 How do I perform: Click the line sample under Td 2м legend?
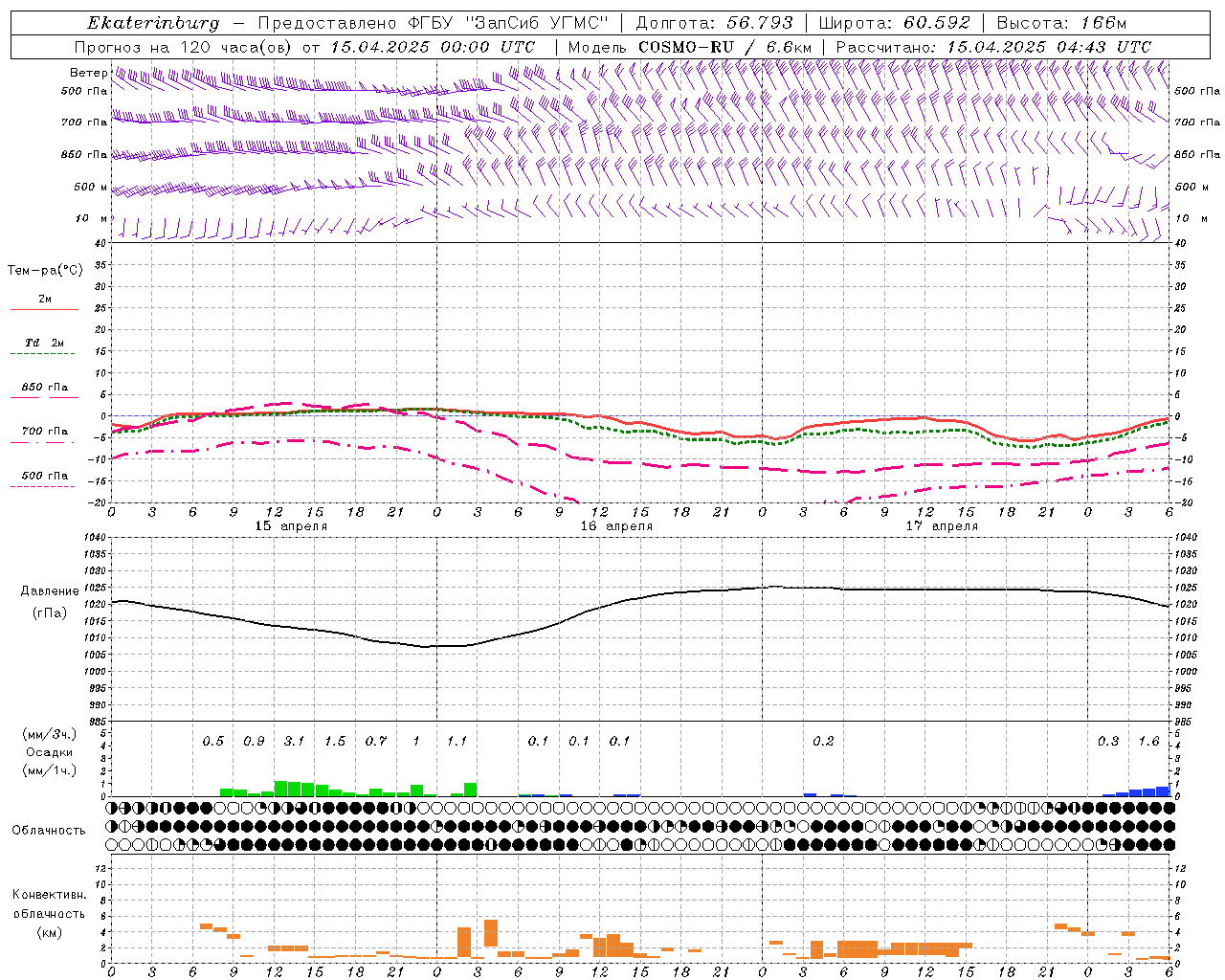tap(42, 354)
